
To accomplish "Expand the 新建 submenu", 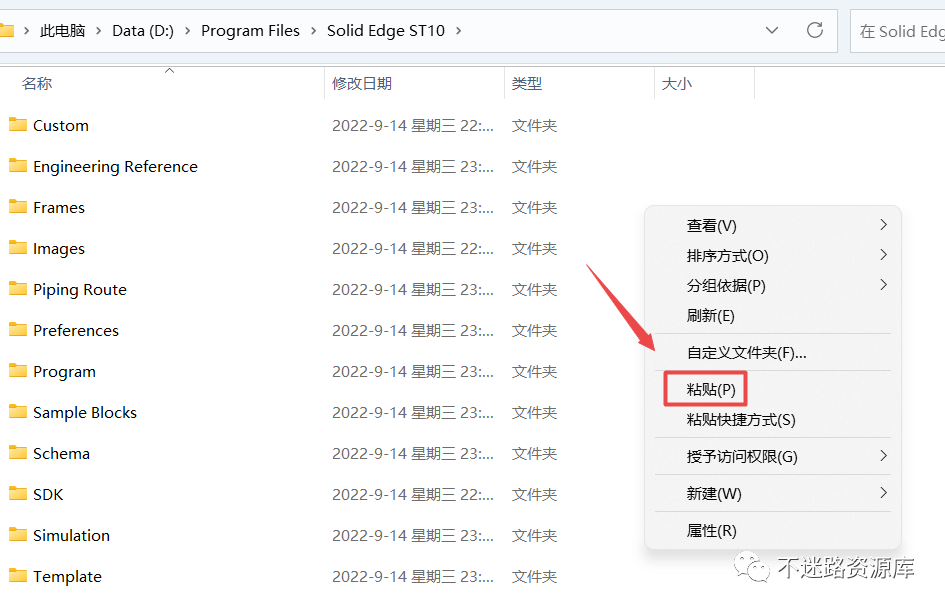I will click(716, 493).
